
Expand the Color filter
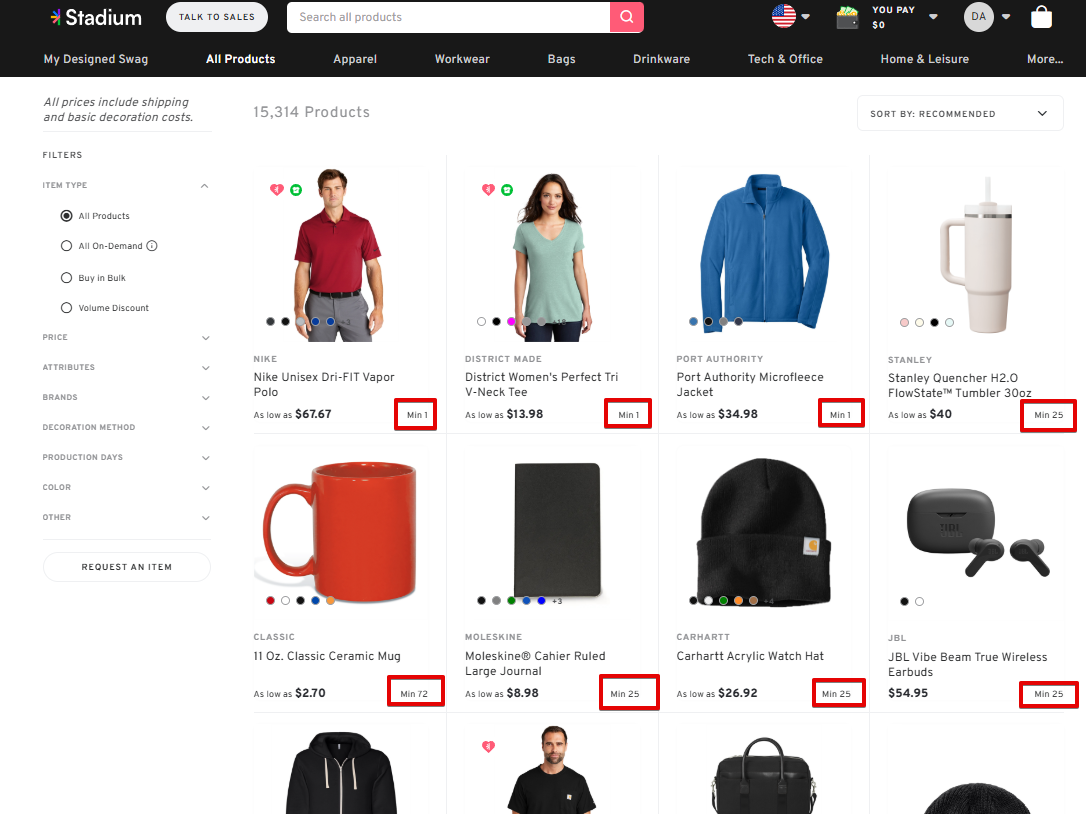click(206, 488)
